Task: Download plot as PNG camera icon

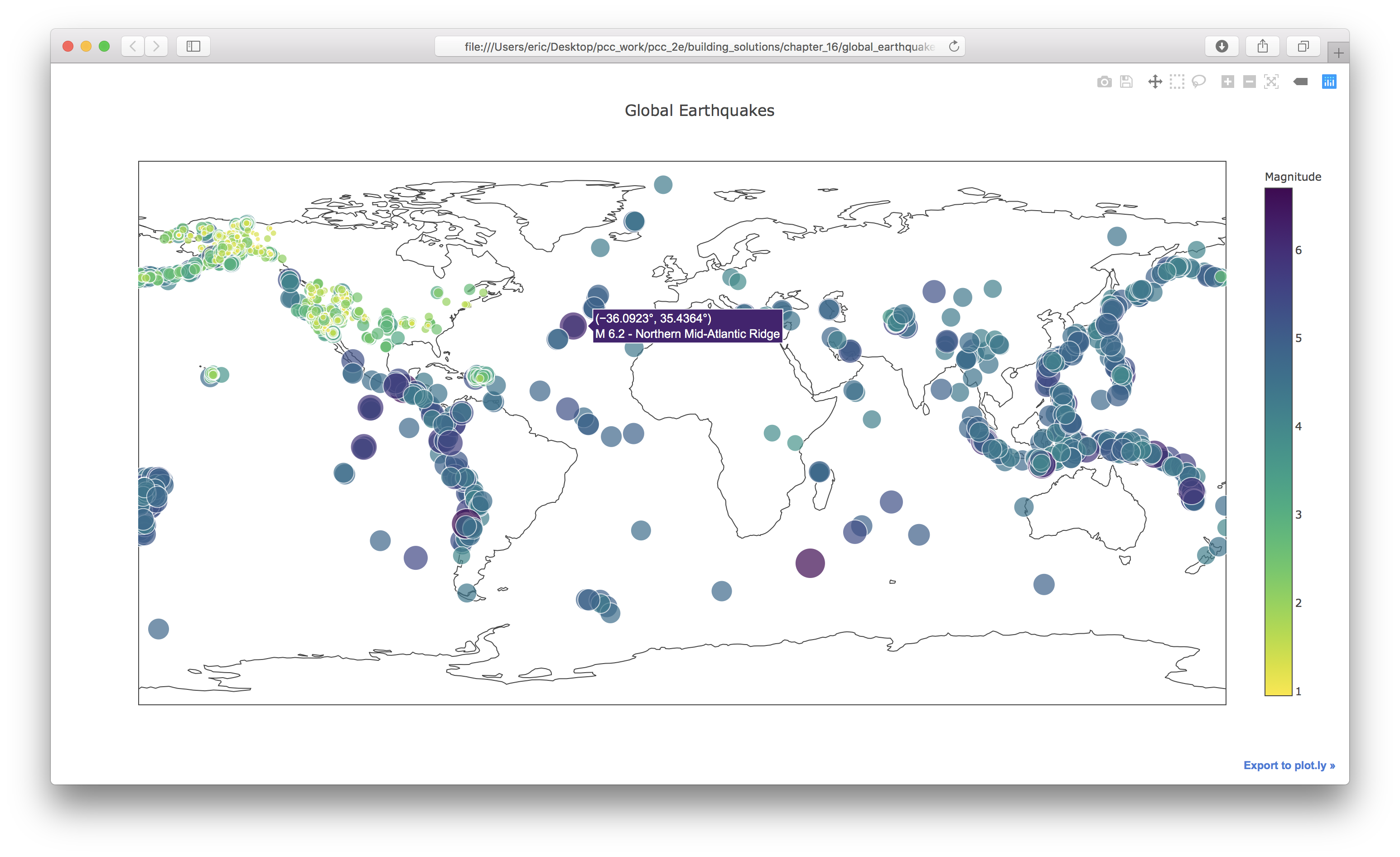Action: pos(1104,82)
